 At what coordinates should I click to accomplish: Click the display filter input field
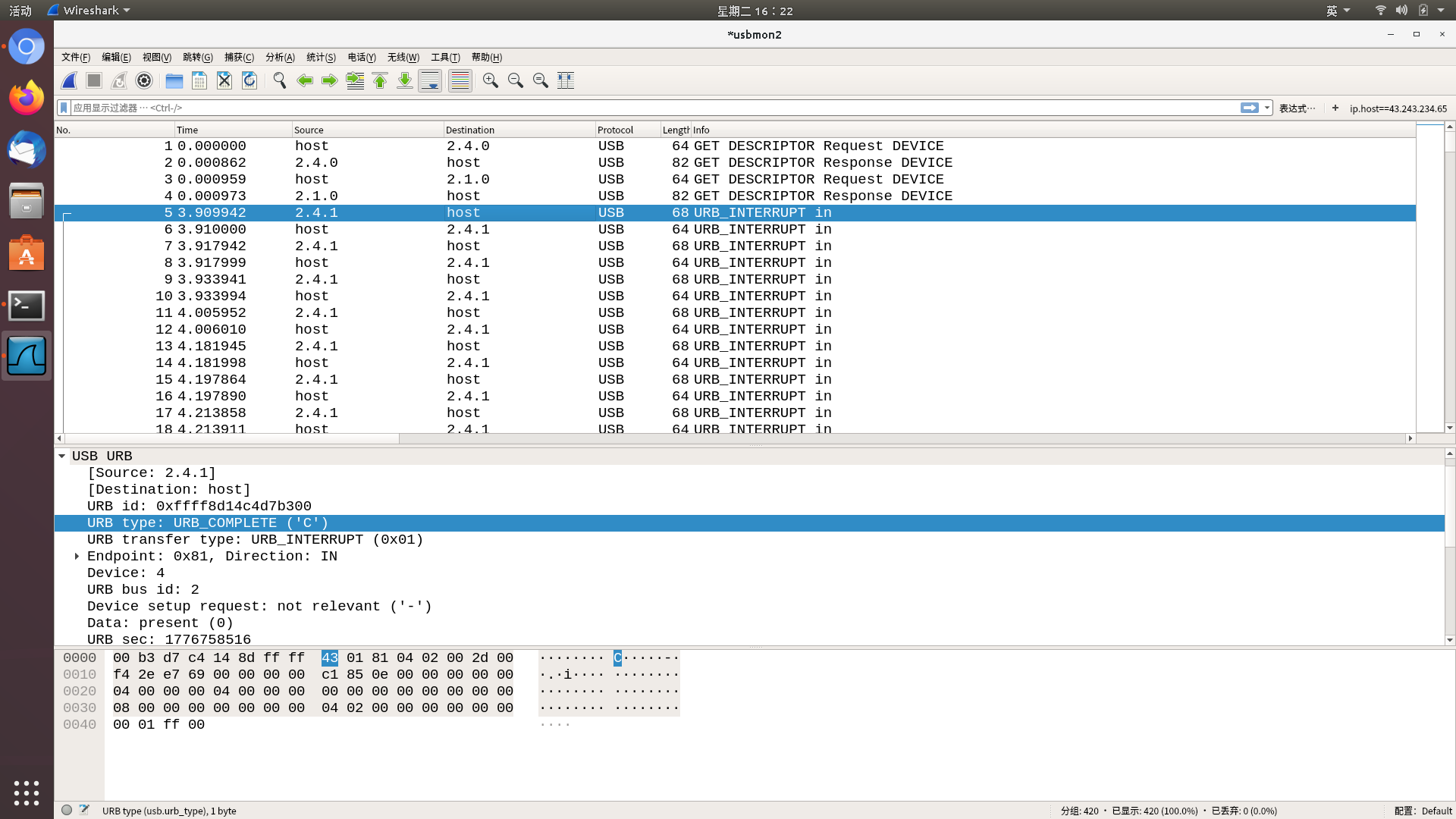pyautogui.click(x=652, y=108)
